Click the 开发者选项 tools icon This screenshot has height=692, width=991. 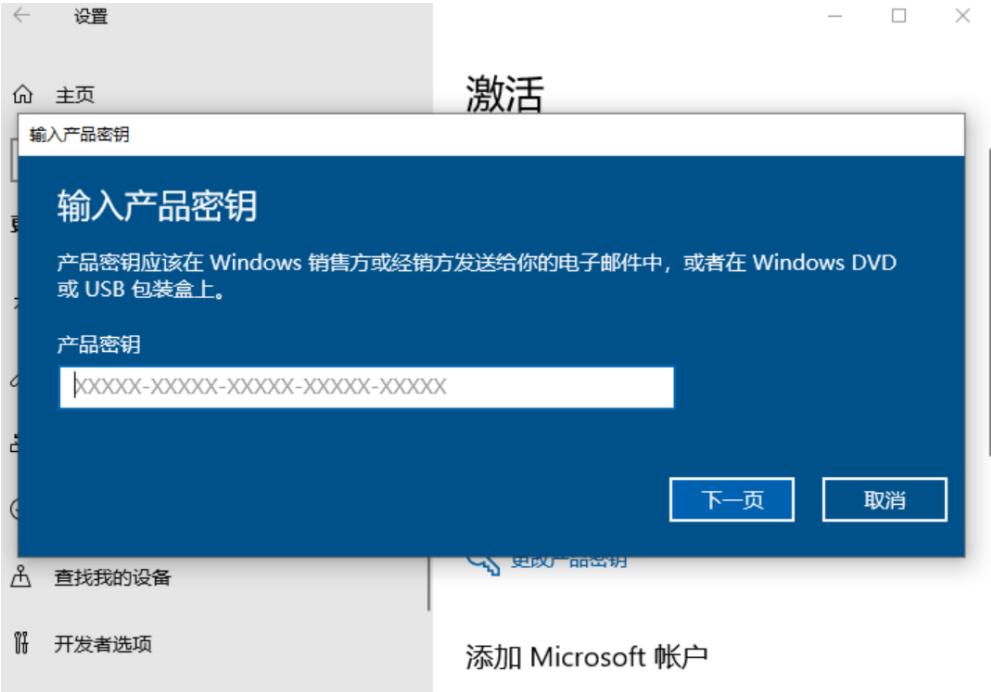coord(21,643)
